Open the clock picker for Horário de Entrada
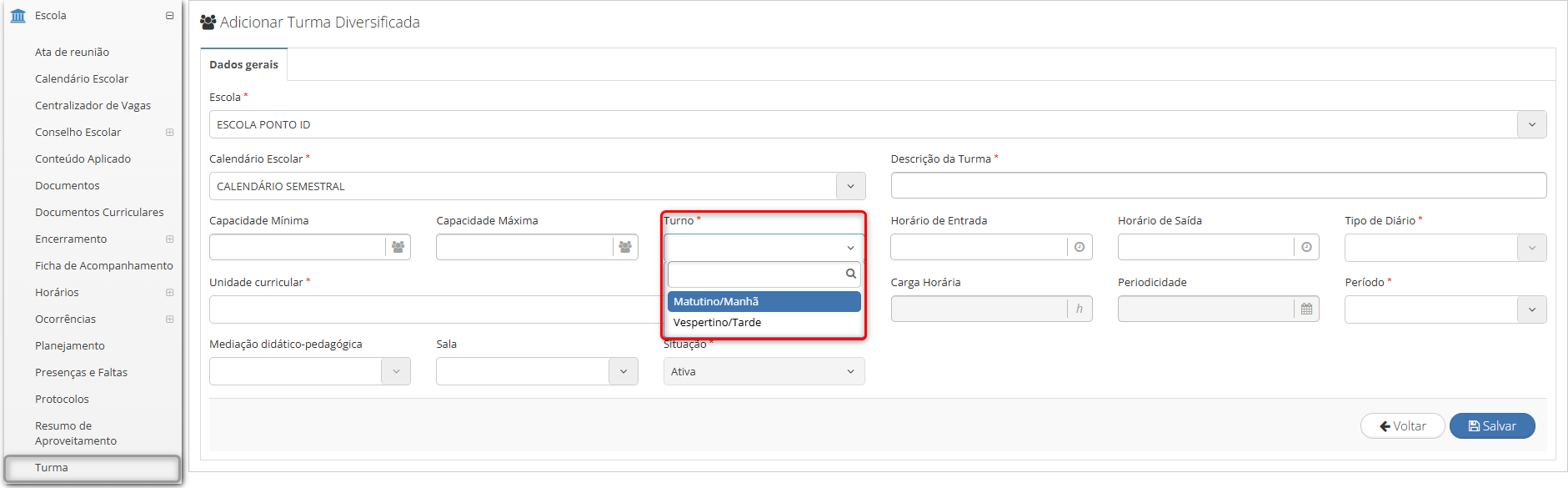Screen dimensions: 1568x488 (1080, 247)
